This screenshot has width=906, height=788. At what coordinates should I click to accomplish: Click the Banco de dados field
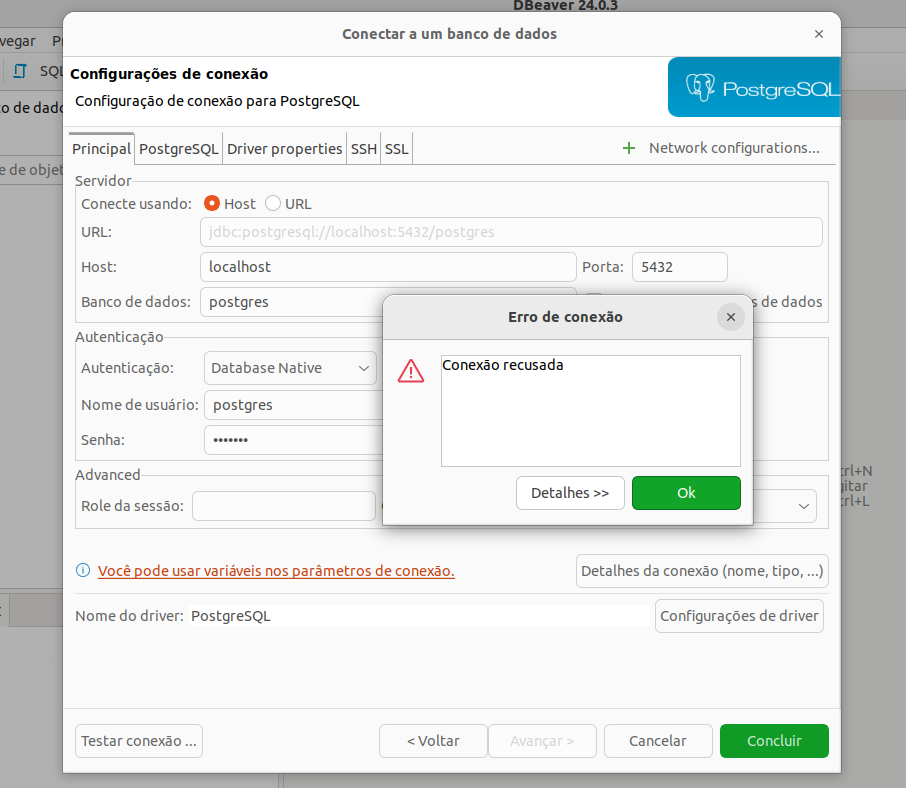pos(292,302)
